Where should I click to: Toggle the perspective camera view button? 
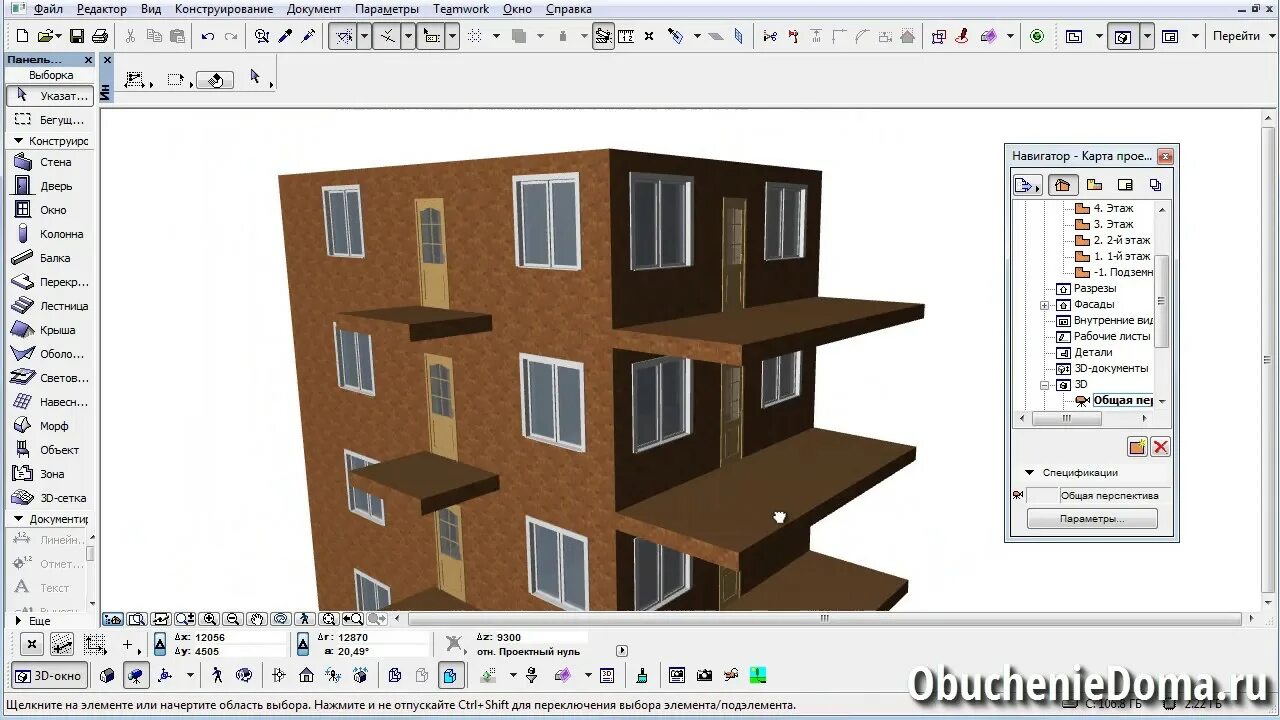point(136,676)
